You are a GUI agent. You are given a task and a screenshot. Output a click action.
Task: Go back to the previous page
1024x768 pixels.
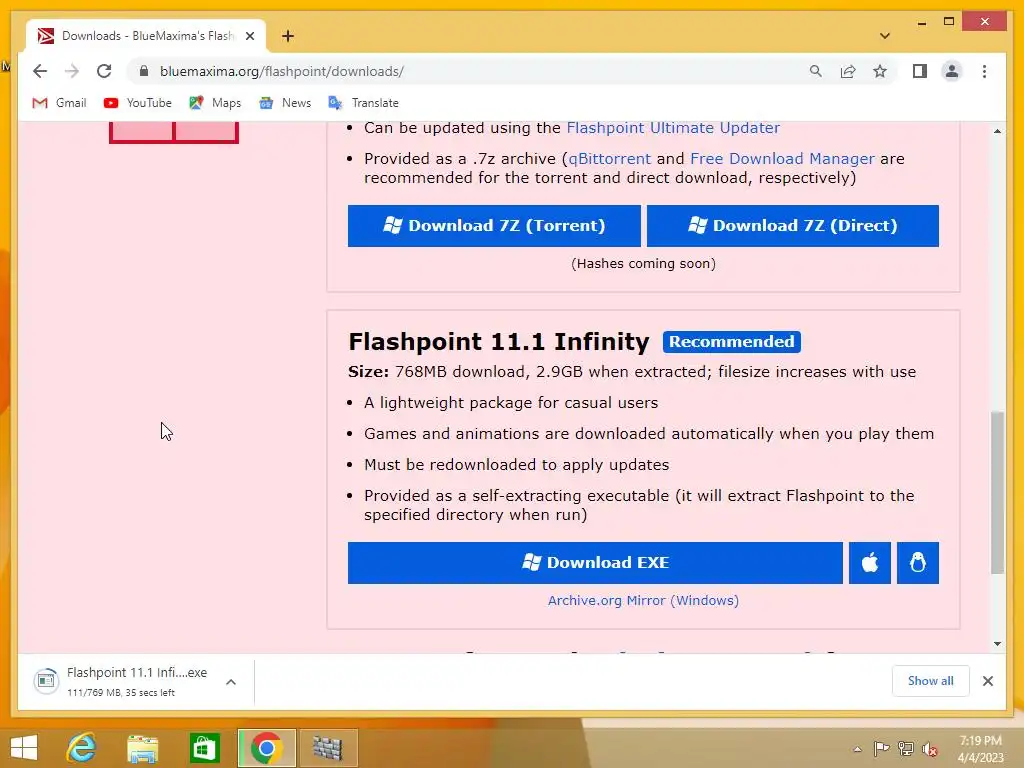pyautogui.click(x=40, y=71)
